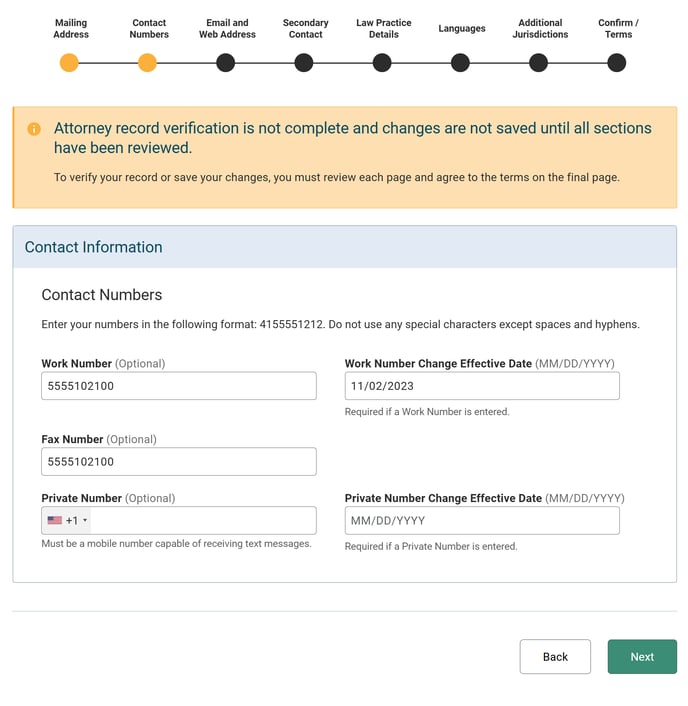
Task: Click the Secondary Contact step dot
Action: 304,63
